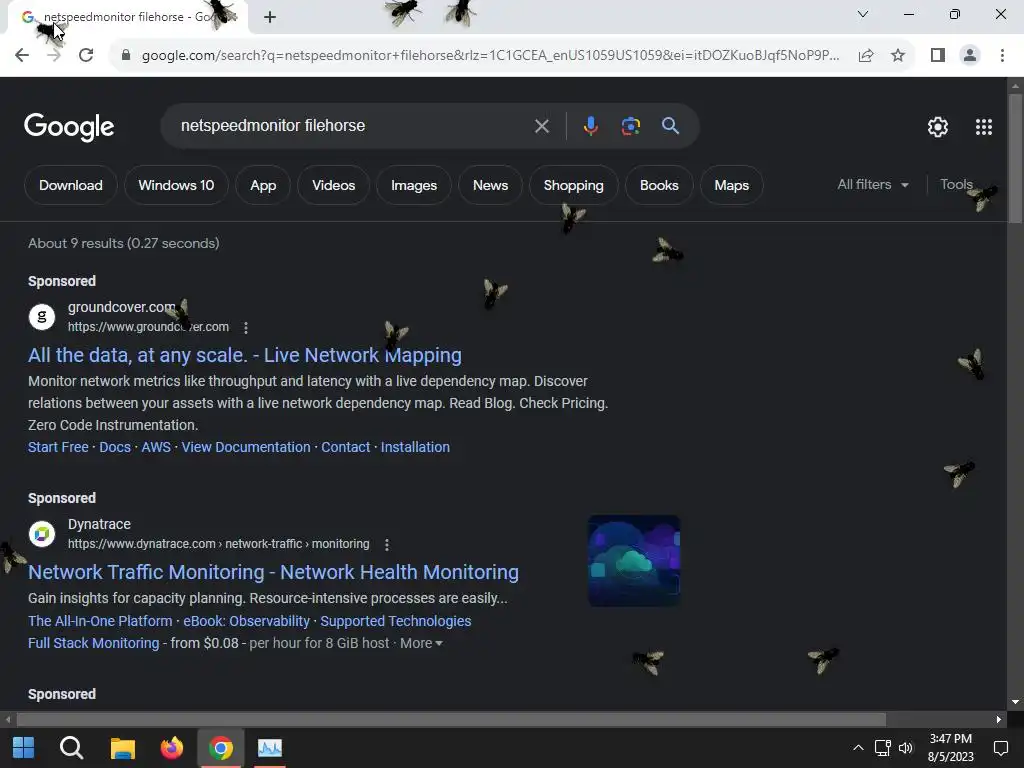This screenshot has width=1024, height=768.
Task: Click the Dynatrace favicon
Action: [42, 534]
